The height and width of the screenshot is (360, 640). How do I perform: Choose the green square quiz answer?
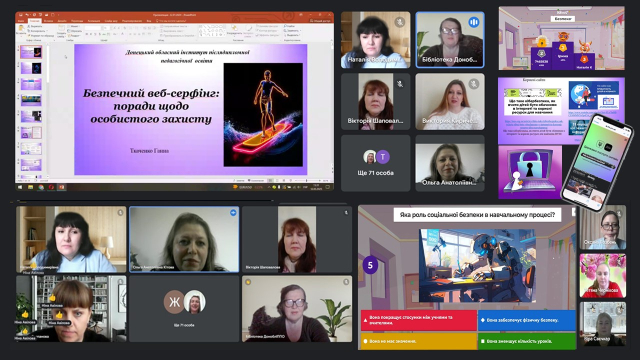click(527, 341)
